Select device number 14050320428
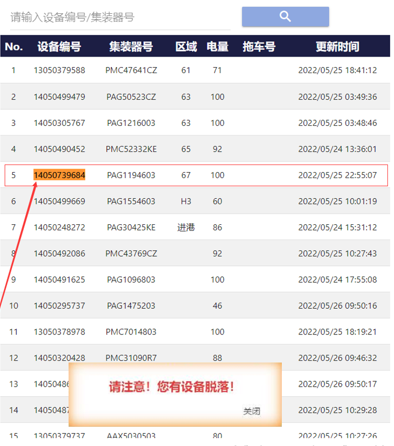The height and width of the screenshot is (446, 394). [59, 358]
